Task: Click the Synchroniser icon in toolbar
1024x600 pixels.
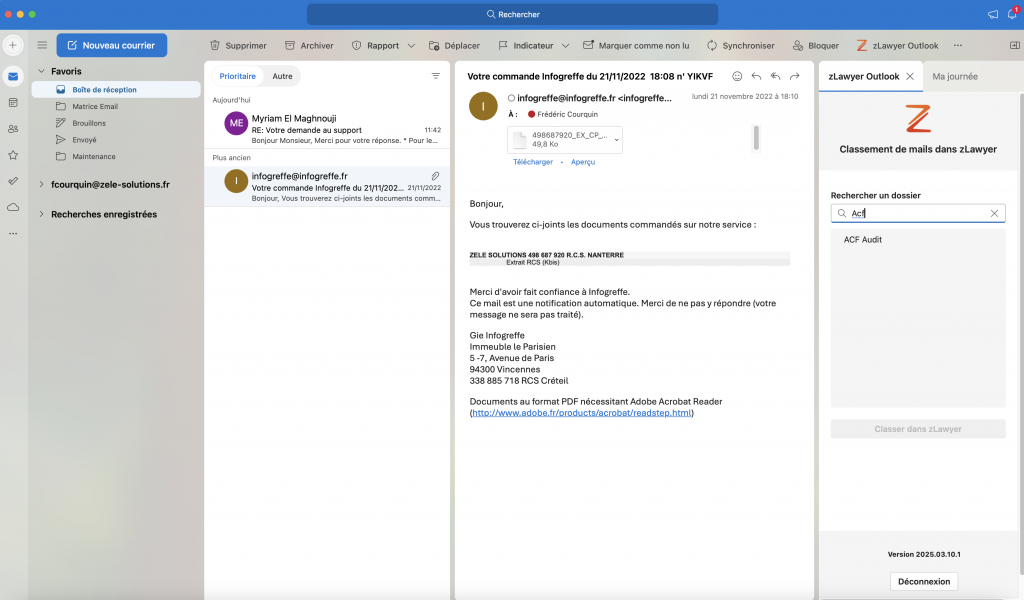Action: coord(712,46)
